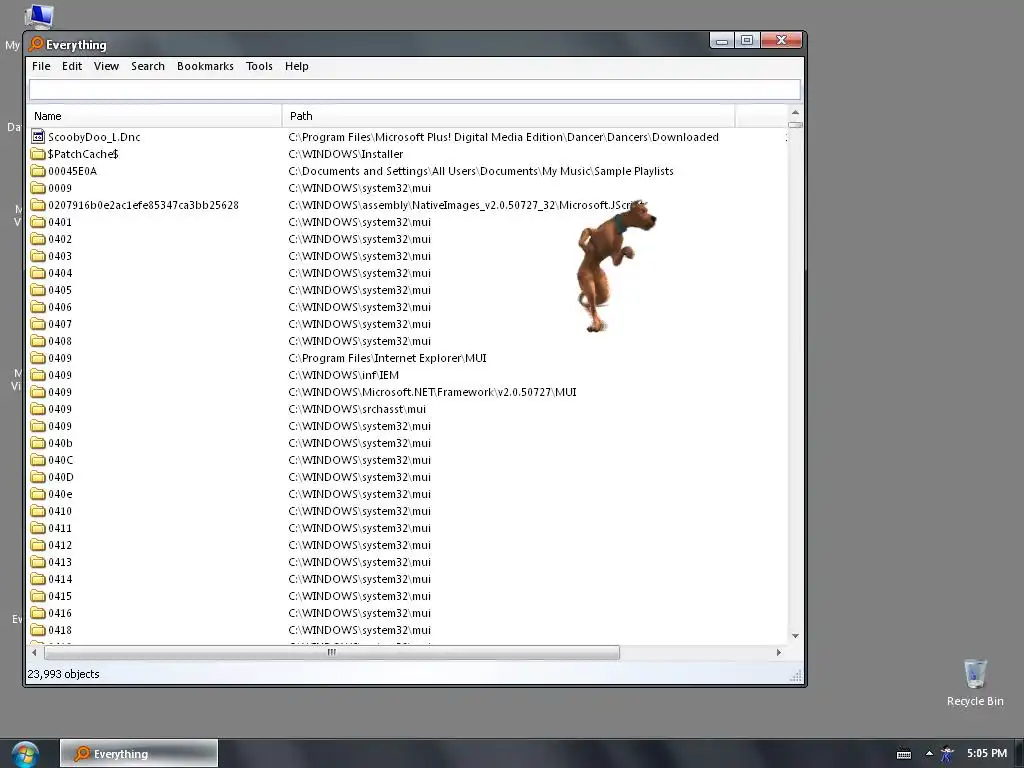Click path C:\WINDOWS\inf\IEM
Viewport: 1024px width, 768px height.
(344, 375)
